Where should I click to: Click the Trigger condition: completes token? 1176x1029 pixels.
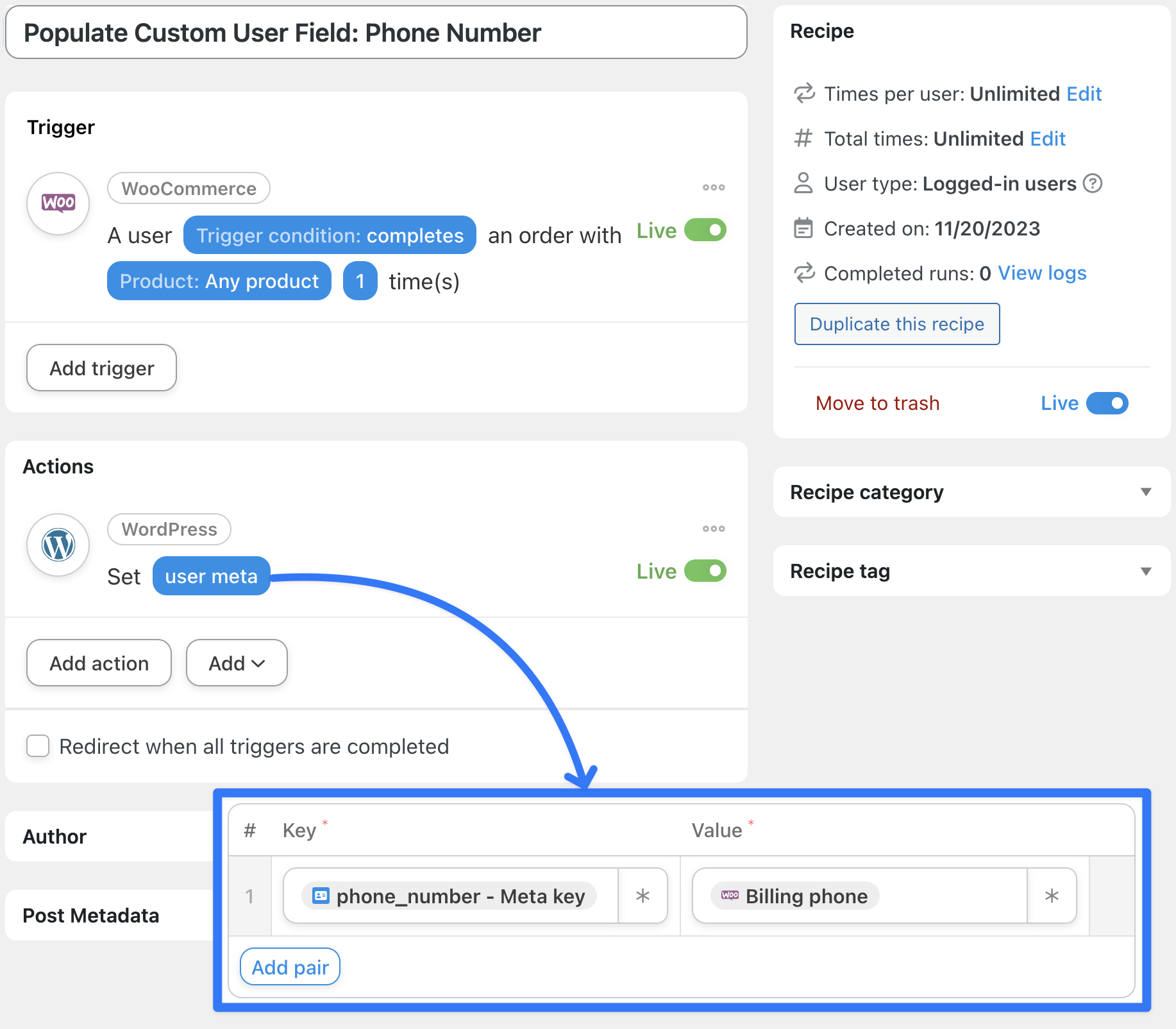pyautogui.click(x=330, y=235)
